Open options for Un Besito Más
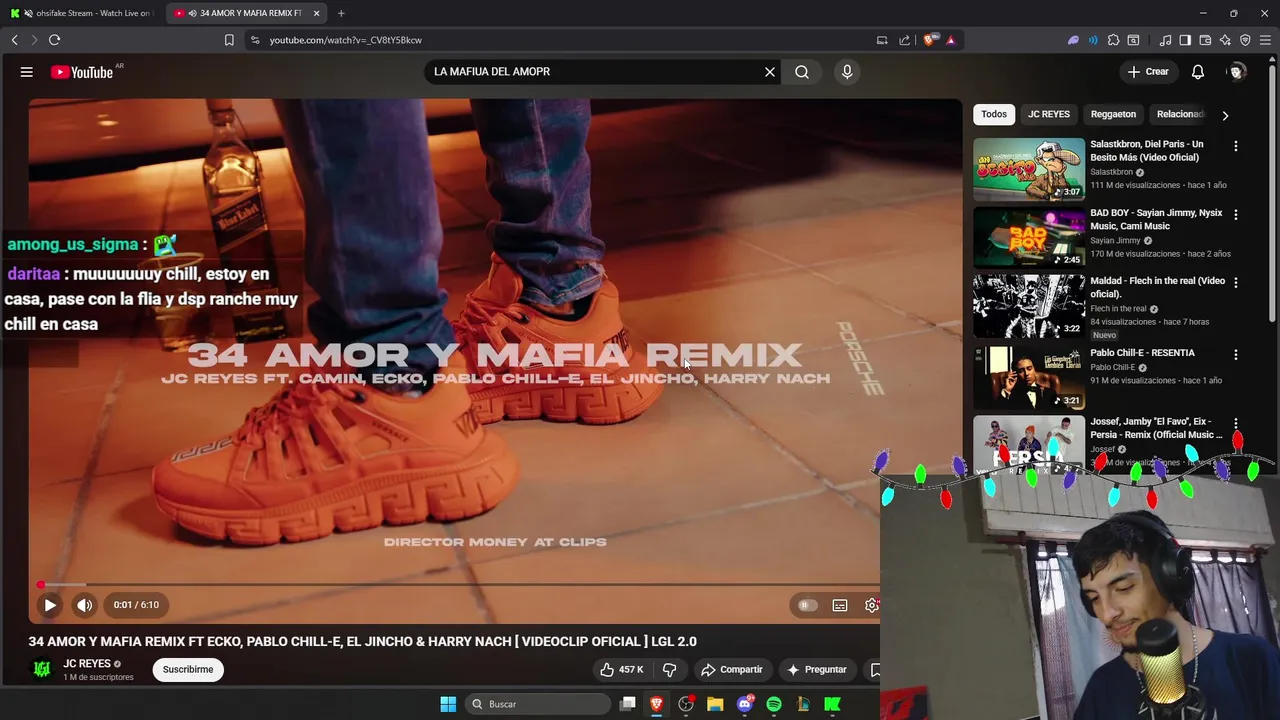 click(1236, 146)
